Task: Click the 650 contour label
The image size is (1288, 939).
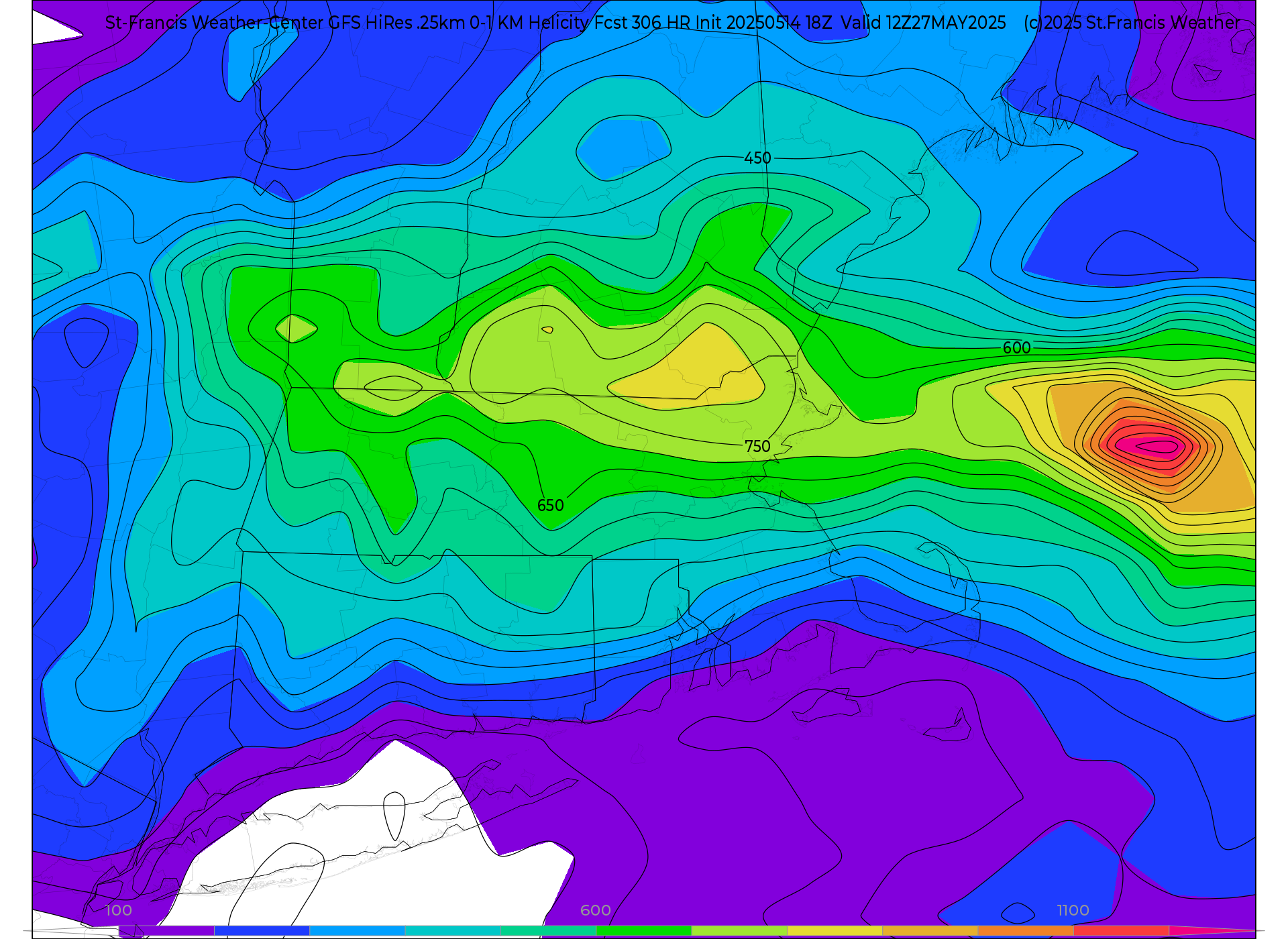Action: 550,506
